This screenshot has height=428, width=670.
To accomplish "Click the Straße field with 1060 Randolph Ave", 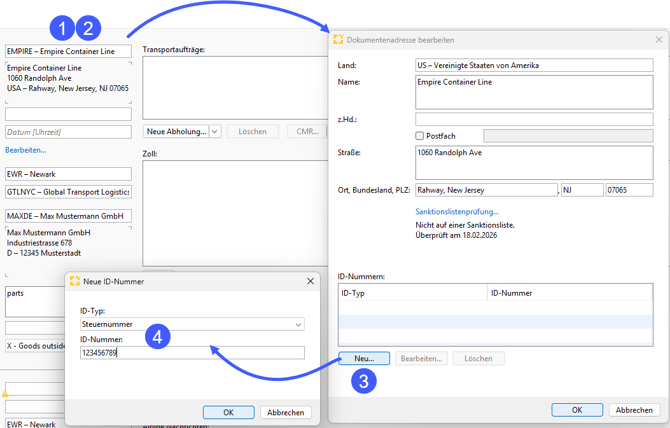I will click(x=534, y=162).
